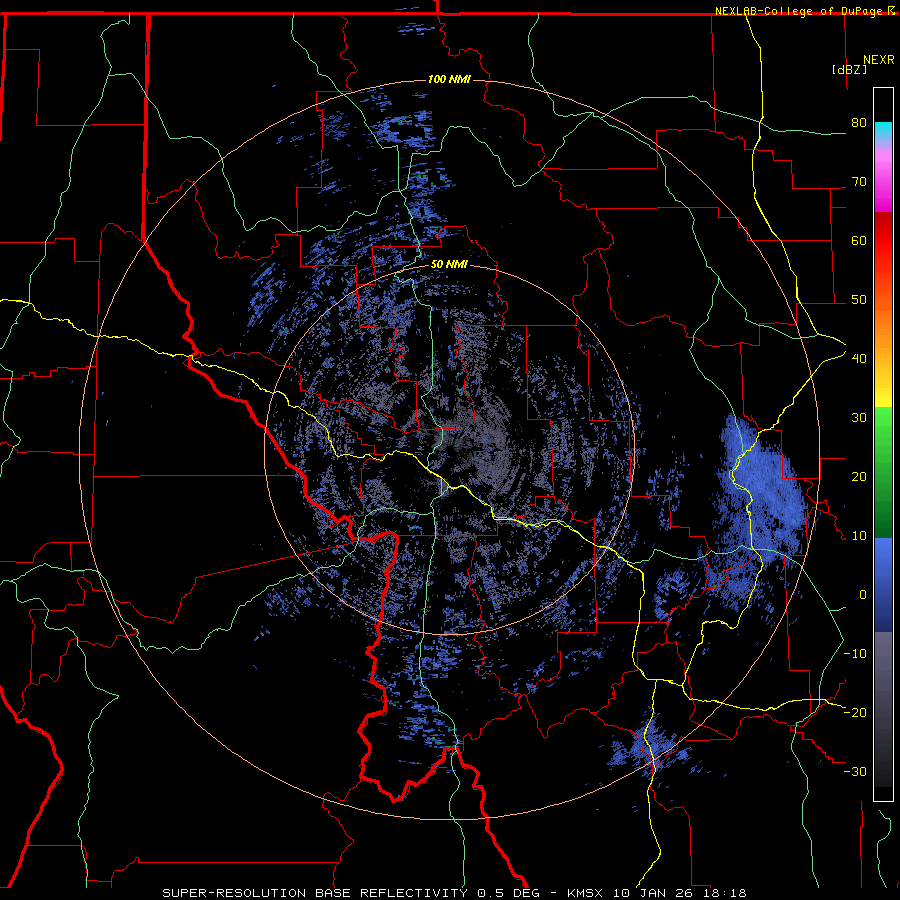Click the cyan top of the color bar
This screenshot has width=900, height=900.
pyautogui.click(x=883, y=131)
